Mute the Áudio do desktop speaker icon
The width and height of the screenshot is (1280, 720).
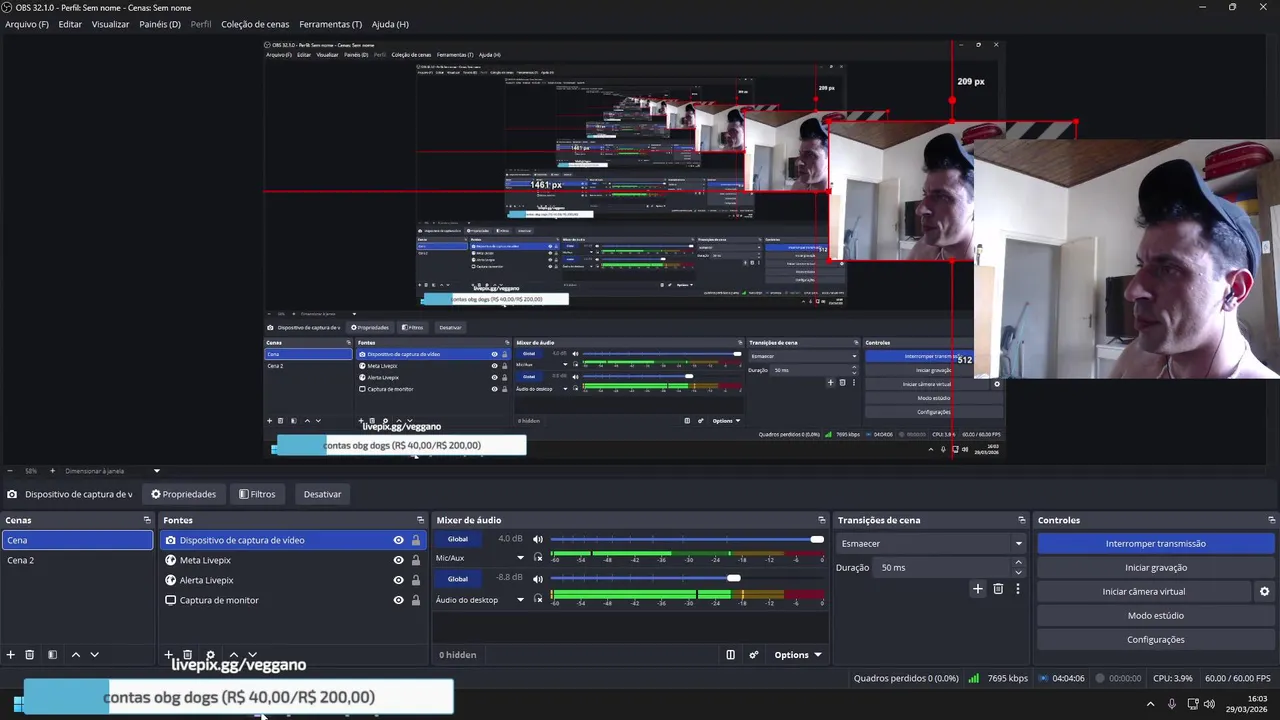pyautogui.click(x=538, y=578)
